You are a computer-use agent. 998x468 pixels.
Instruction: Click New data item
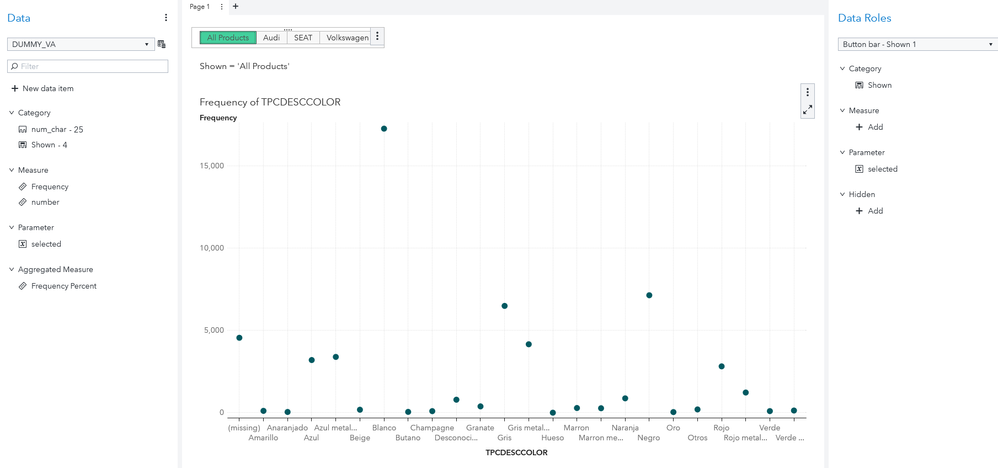coord(42,89)
